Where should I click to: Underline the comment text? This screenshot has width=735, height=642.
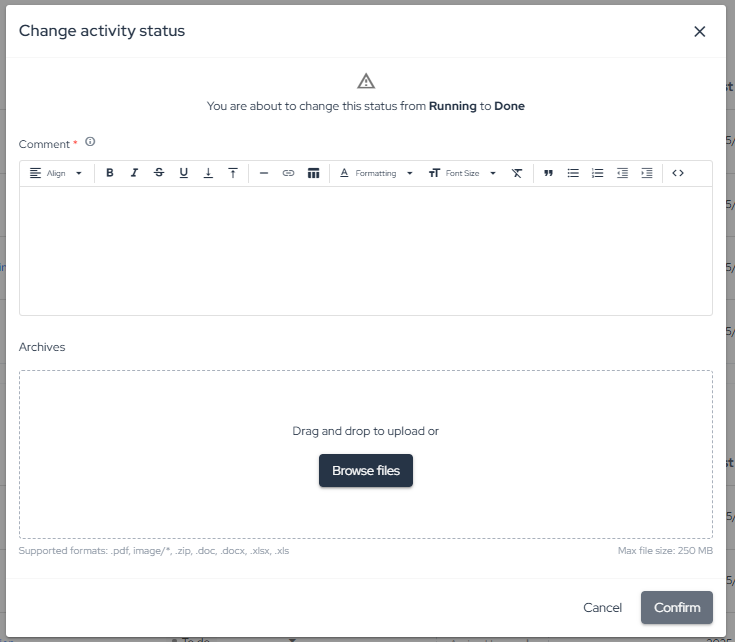point(184,173)
